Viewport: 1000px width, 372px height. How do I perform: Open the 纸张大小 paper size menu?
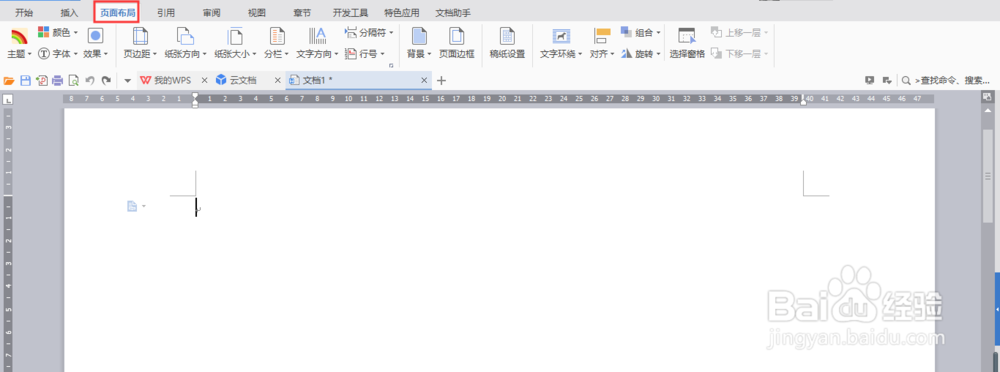235,43
